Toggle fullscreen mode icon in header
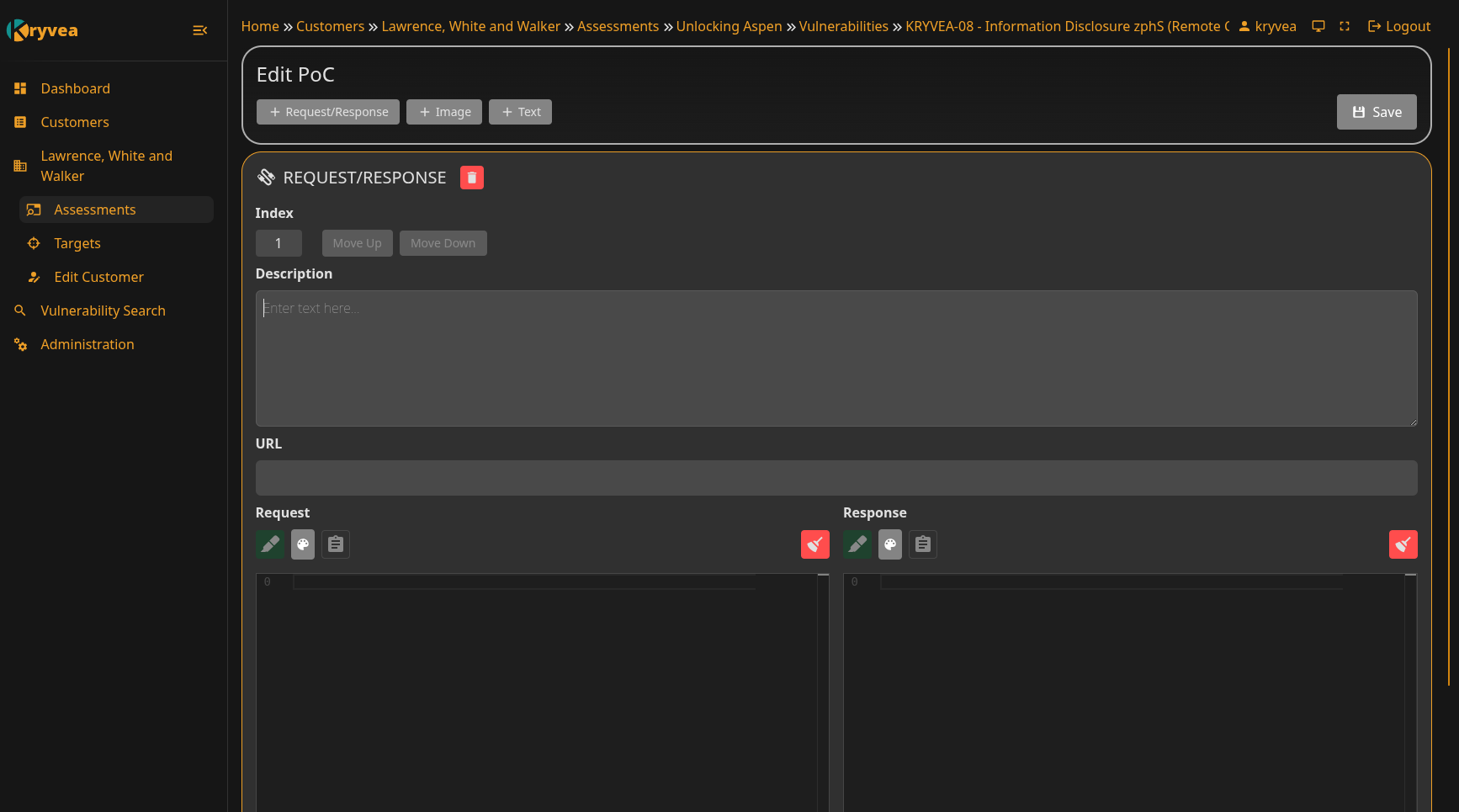The width and height of the screenshot is (1459, 812). click(x=1345, y=26)
